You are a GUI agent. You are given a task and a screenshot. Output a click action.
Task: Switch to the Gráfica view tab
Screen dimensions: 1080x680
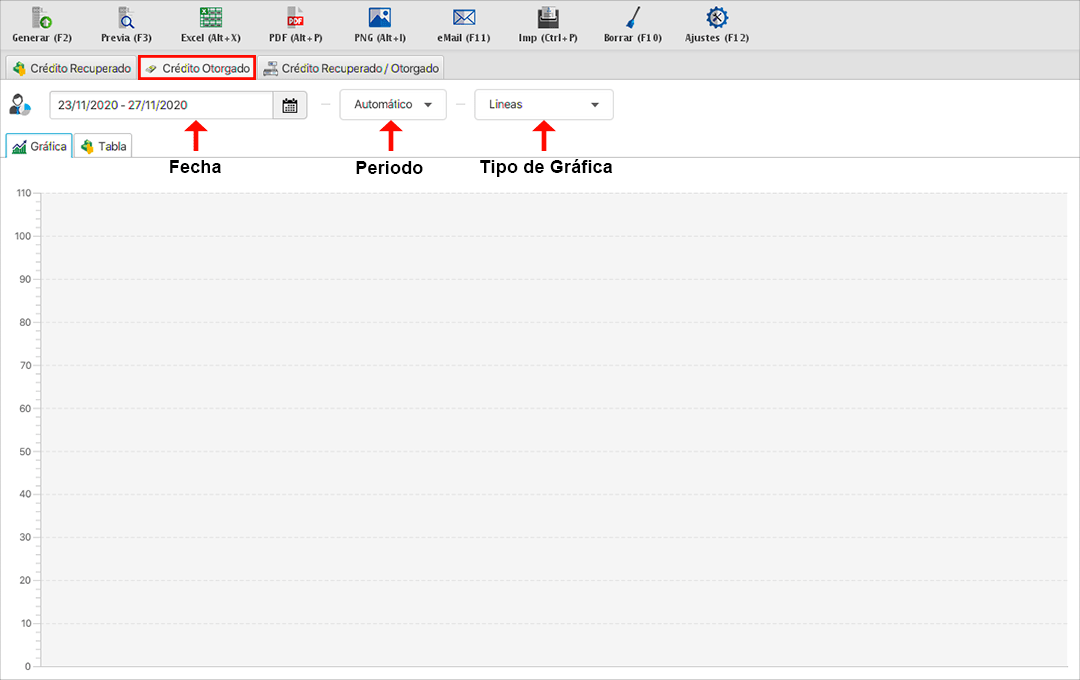point(39,146)
